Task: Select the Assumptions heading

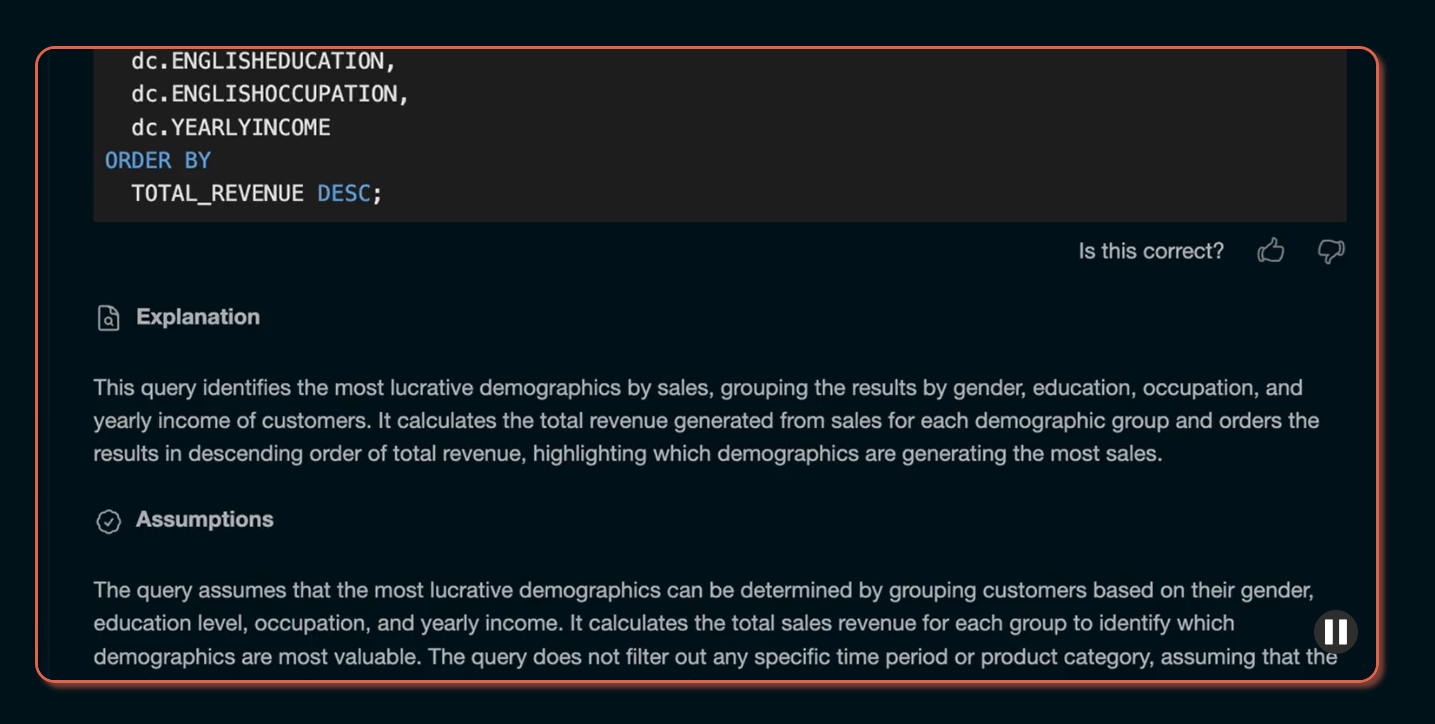Action: pyautogui.click(x=205, y=520)
